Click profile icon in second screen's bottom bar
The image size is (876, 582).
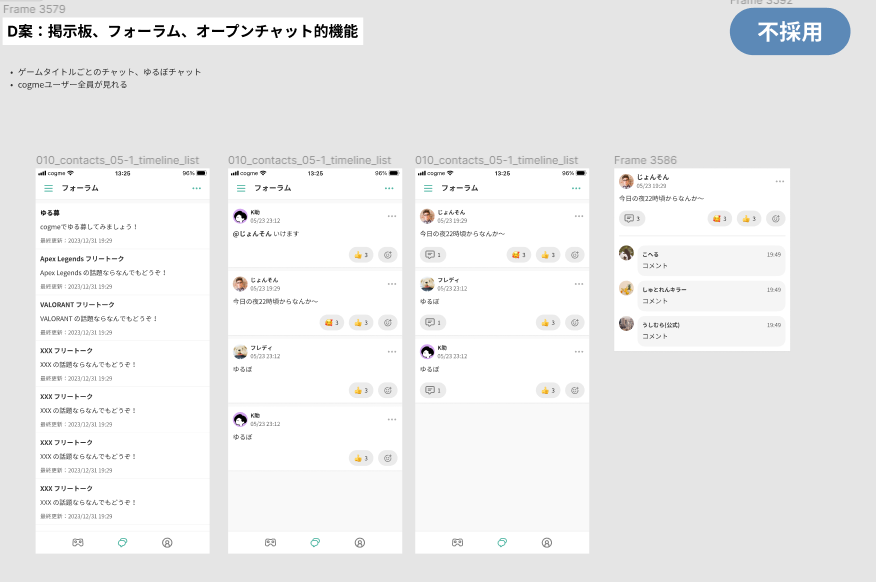[x=359, y=542]
